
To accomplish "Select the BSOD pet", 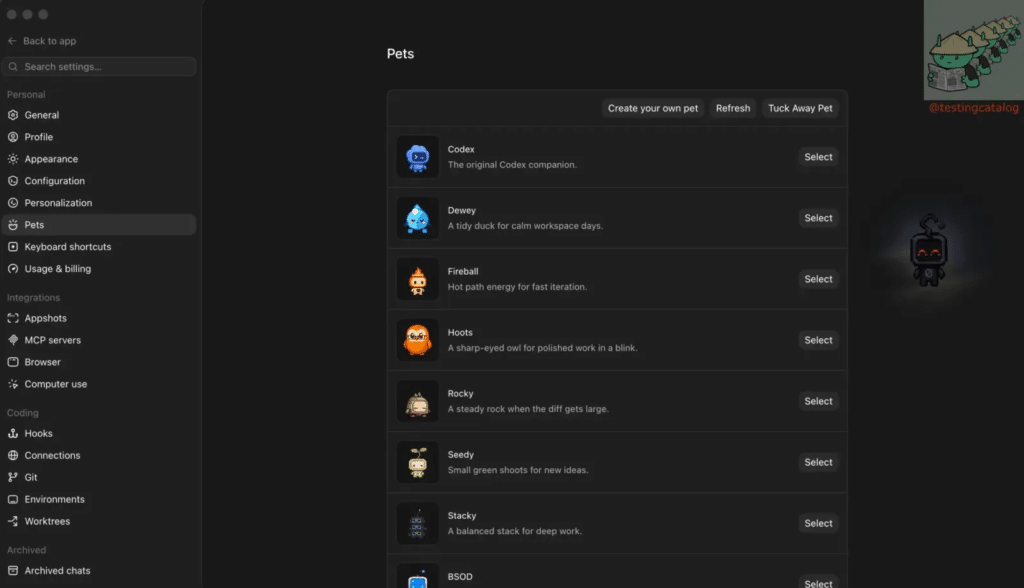I will [818, 583].
